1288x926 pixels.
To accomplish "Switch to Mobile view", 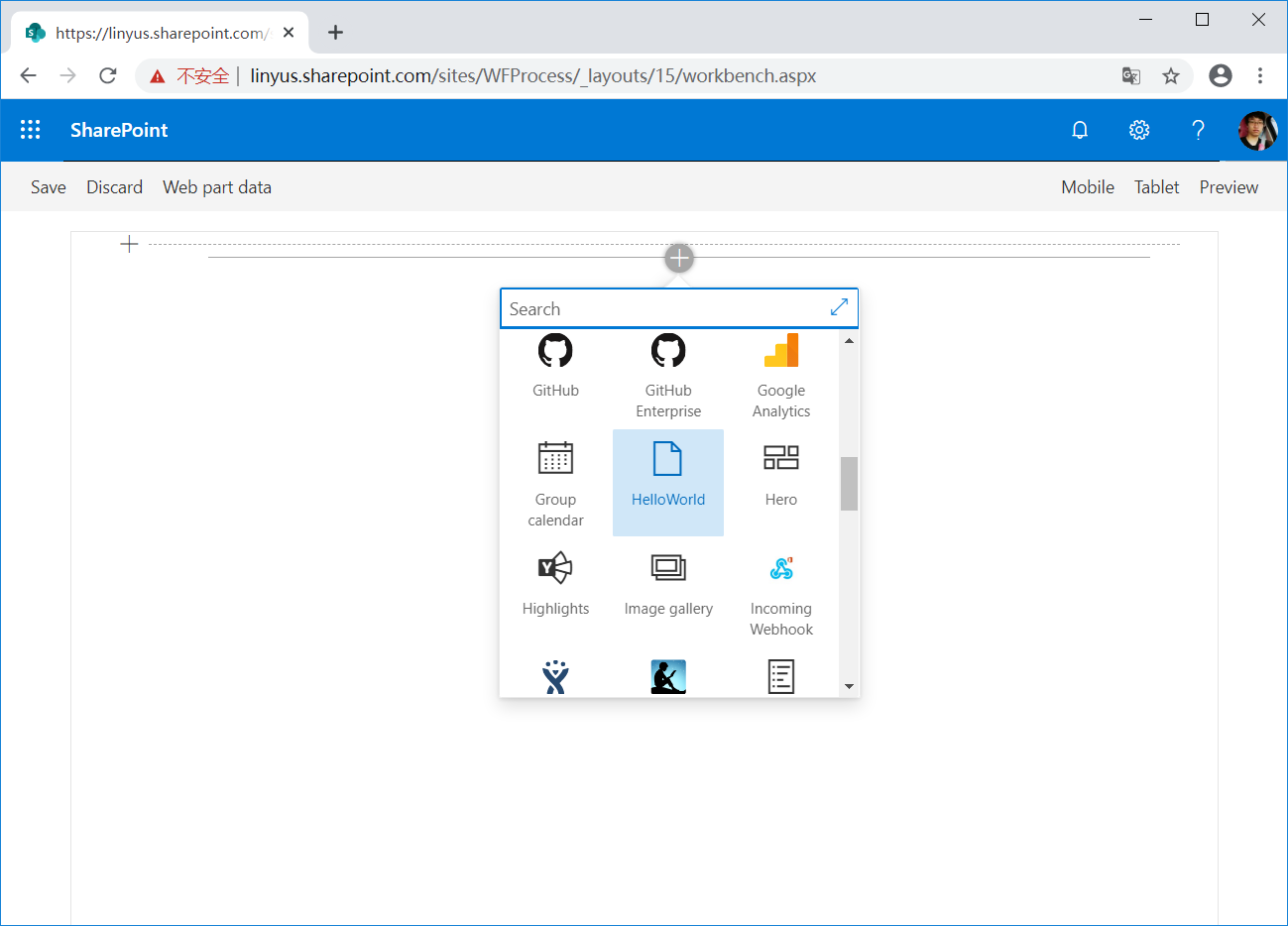I will coord(1088,187).
